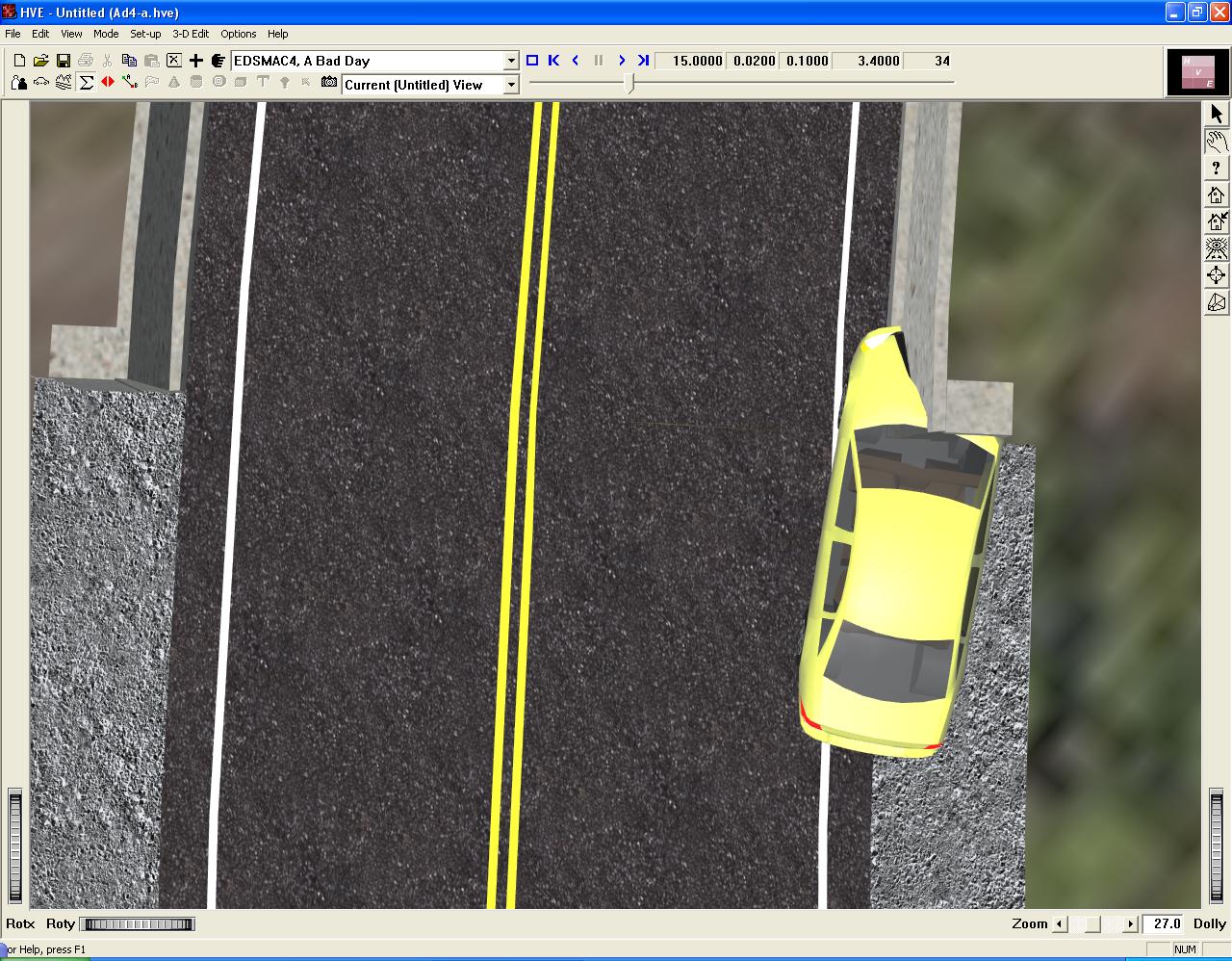
Task: Activate the hand pan viewer tool
Action: 1217,142
